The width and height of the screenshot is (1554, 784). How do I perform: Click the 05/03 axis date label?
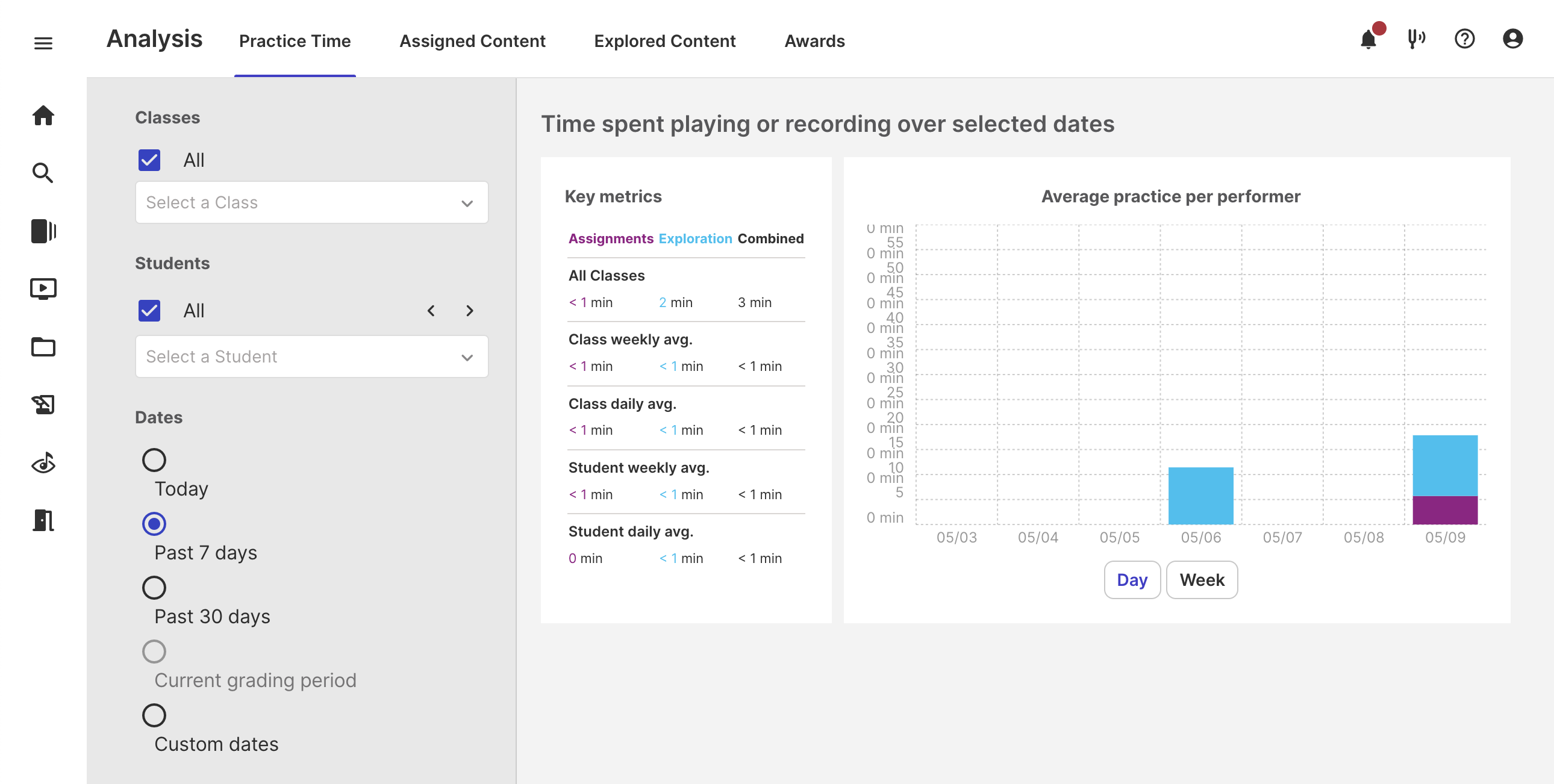click(x=956, y=537)
